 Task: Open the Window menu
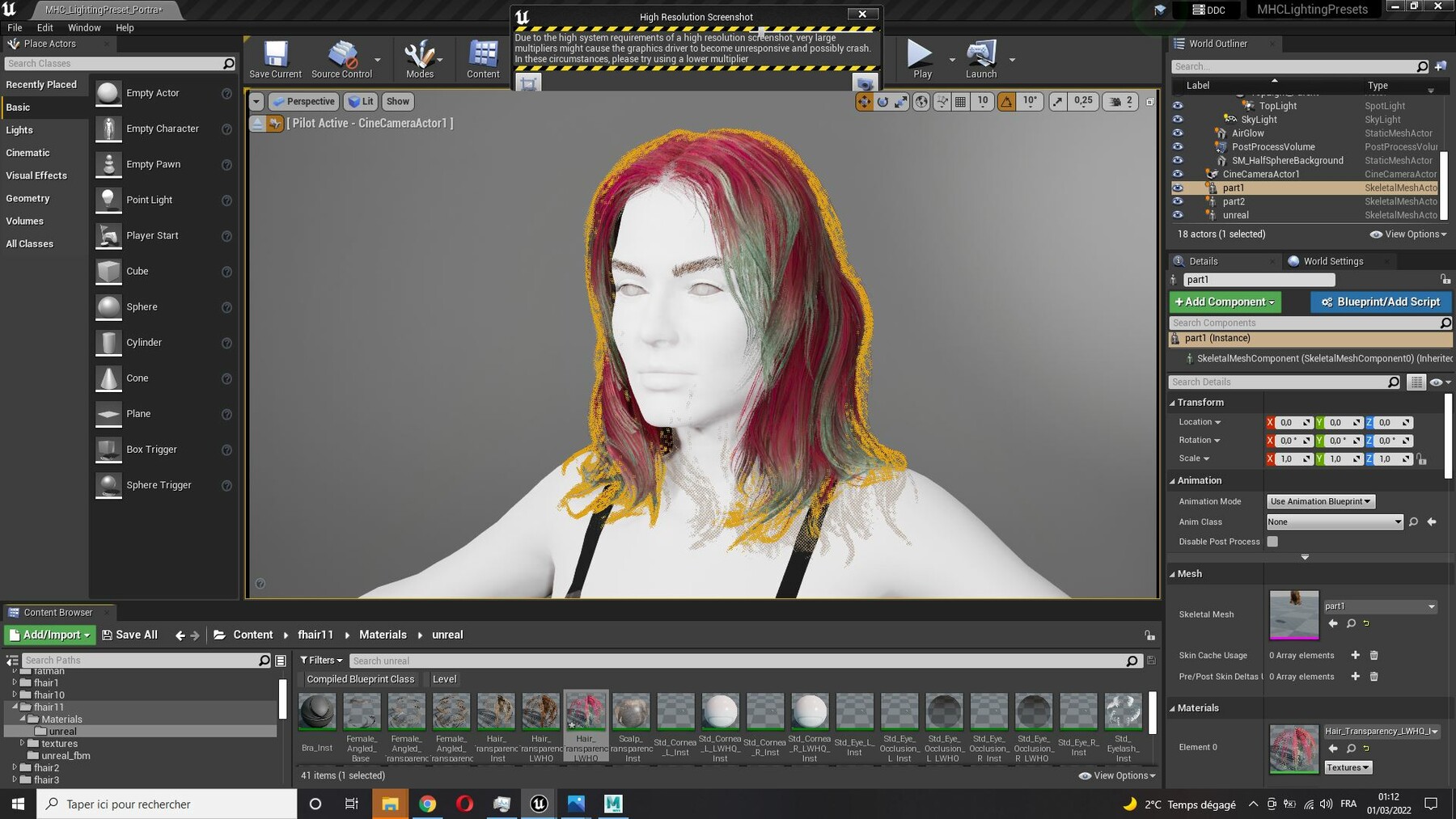tap(84, 27)
